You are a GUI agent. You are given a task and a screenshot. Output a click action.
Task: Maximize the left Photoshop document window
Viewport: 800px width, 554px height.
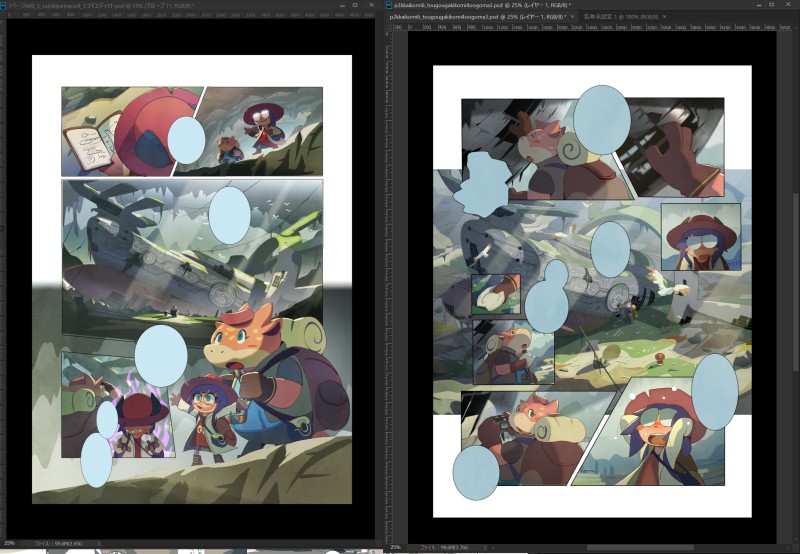pos(355,5)
